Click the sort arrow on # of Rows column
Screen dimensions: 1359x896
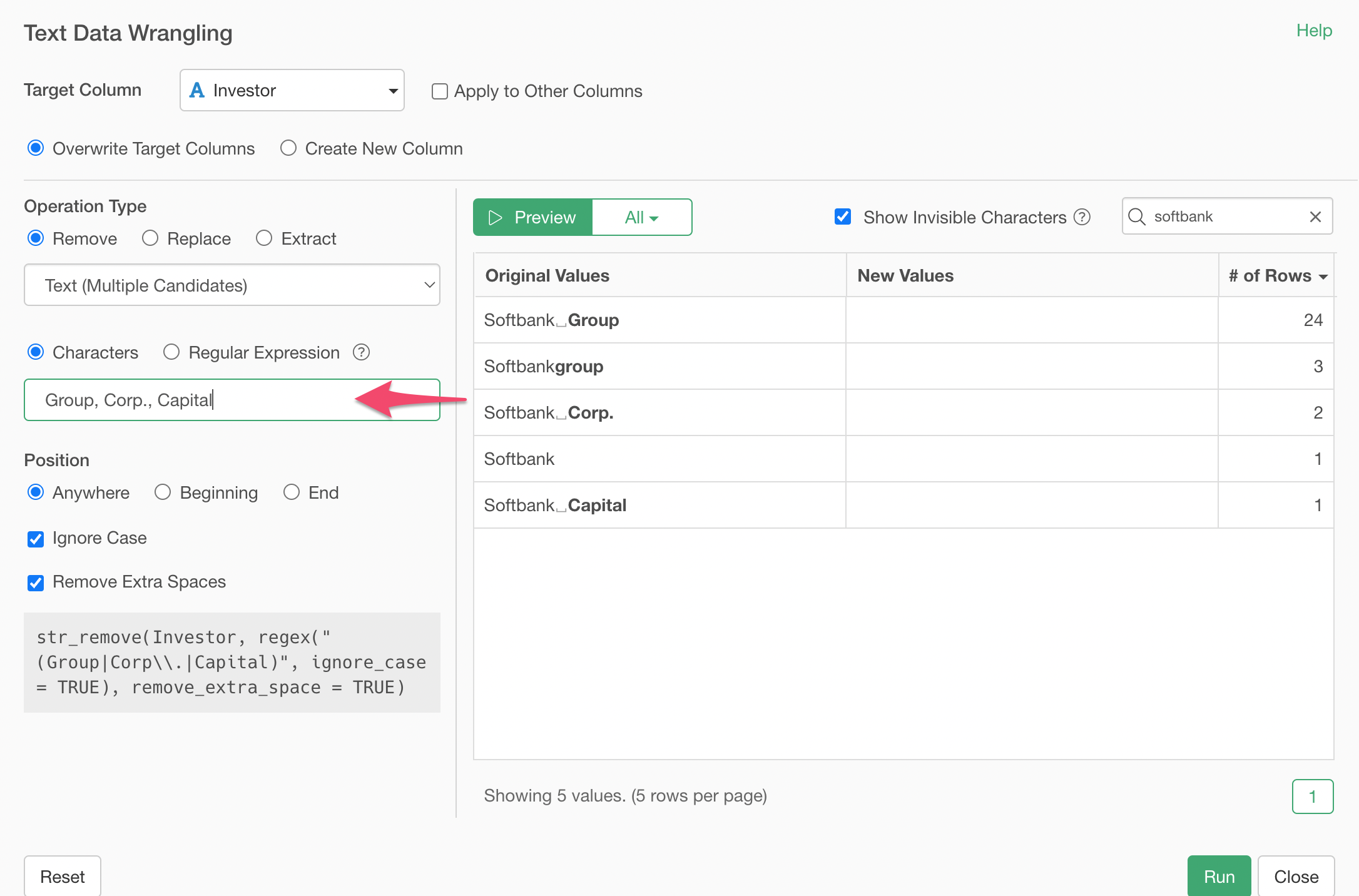pyautogui.click(x=1323, y=277)
